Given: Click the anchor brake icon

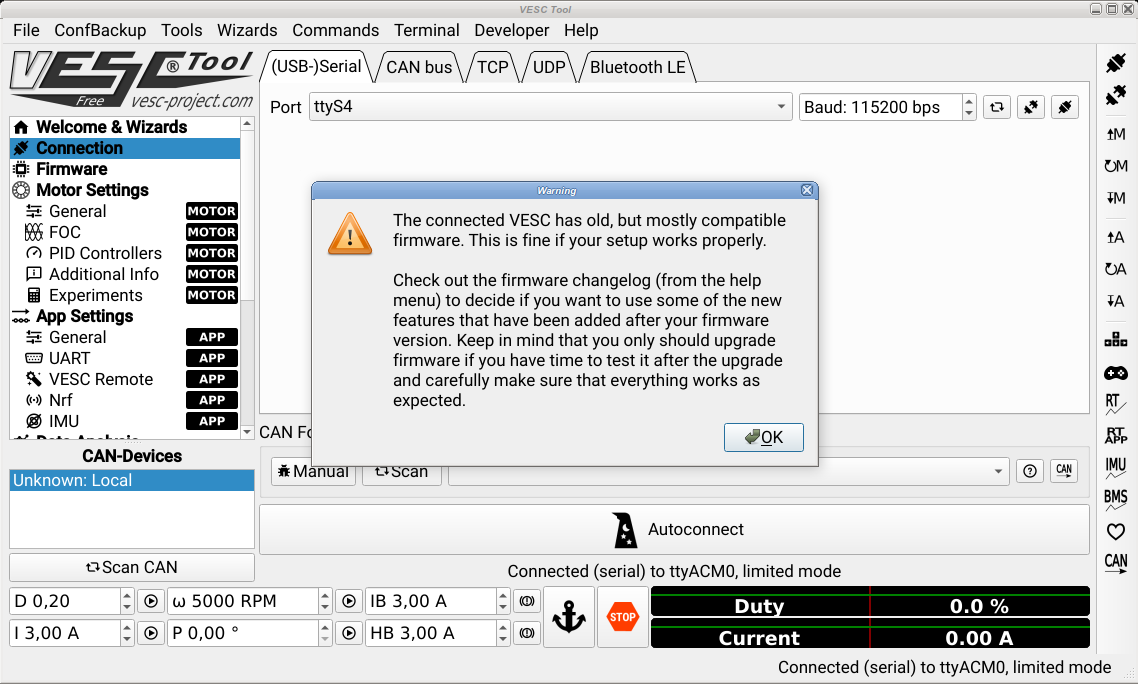Looking at the screenshot, I should pos(569,617).
